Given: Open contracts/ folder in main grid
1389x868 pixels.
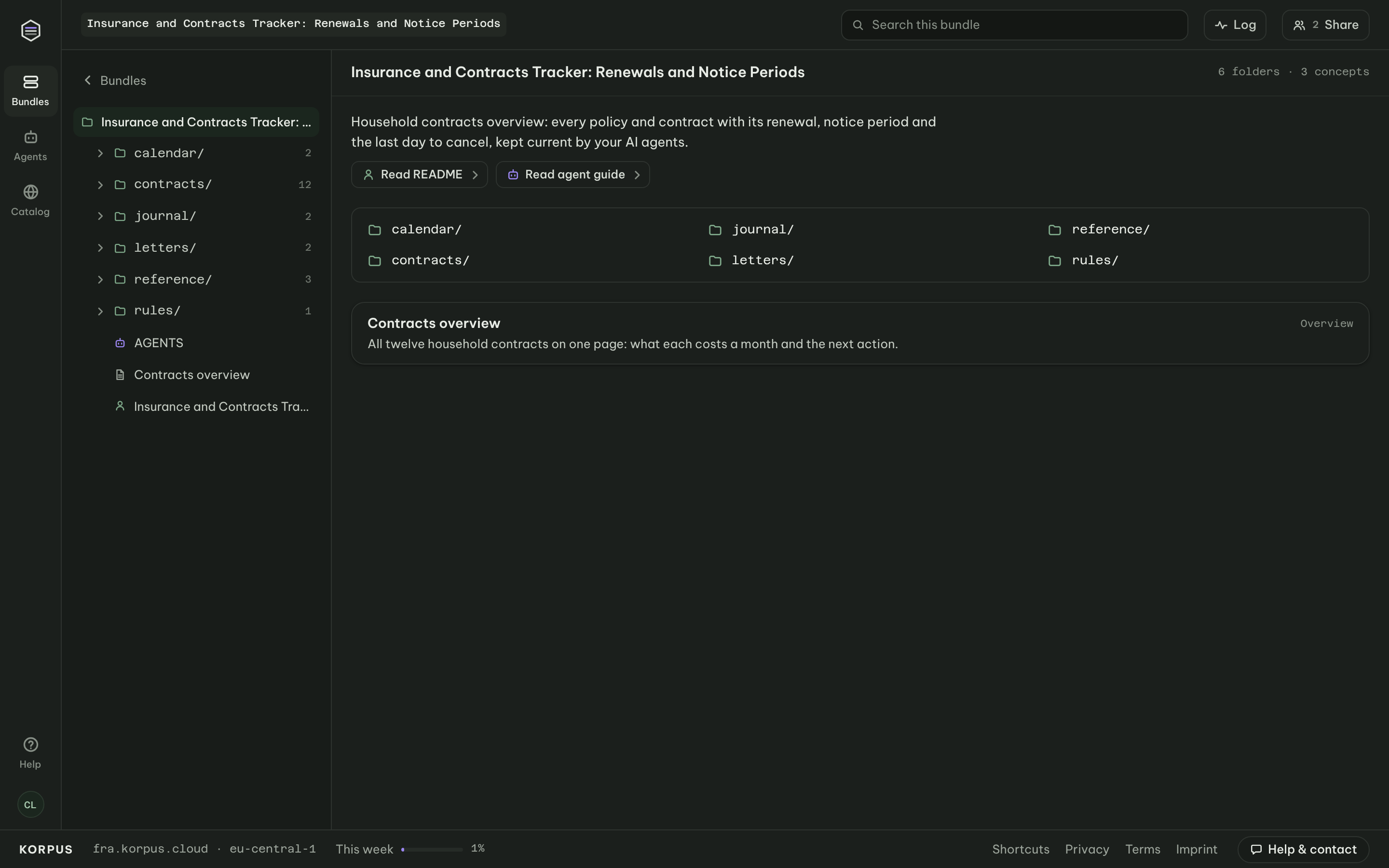Looking at the screenshot, I should (419, 260).
